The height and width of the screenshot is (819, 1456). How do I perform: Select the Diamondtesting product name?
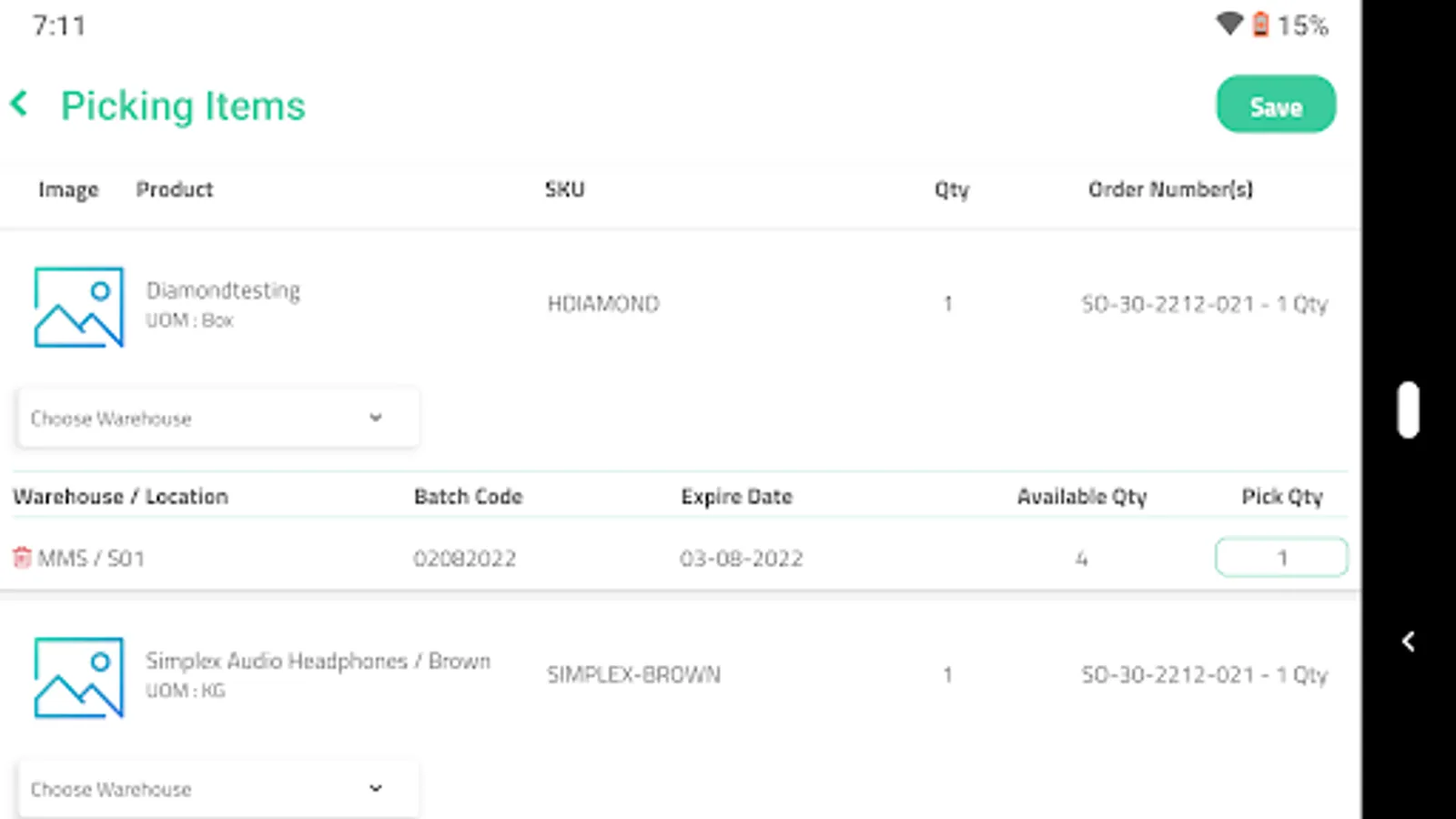223,290
